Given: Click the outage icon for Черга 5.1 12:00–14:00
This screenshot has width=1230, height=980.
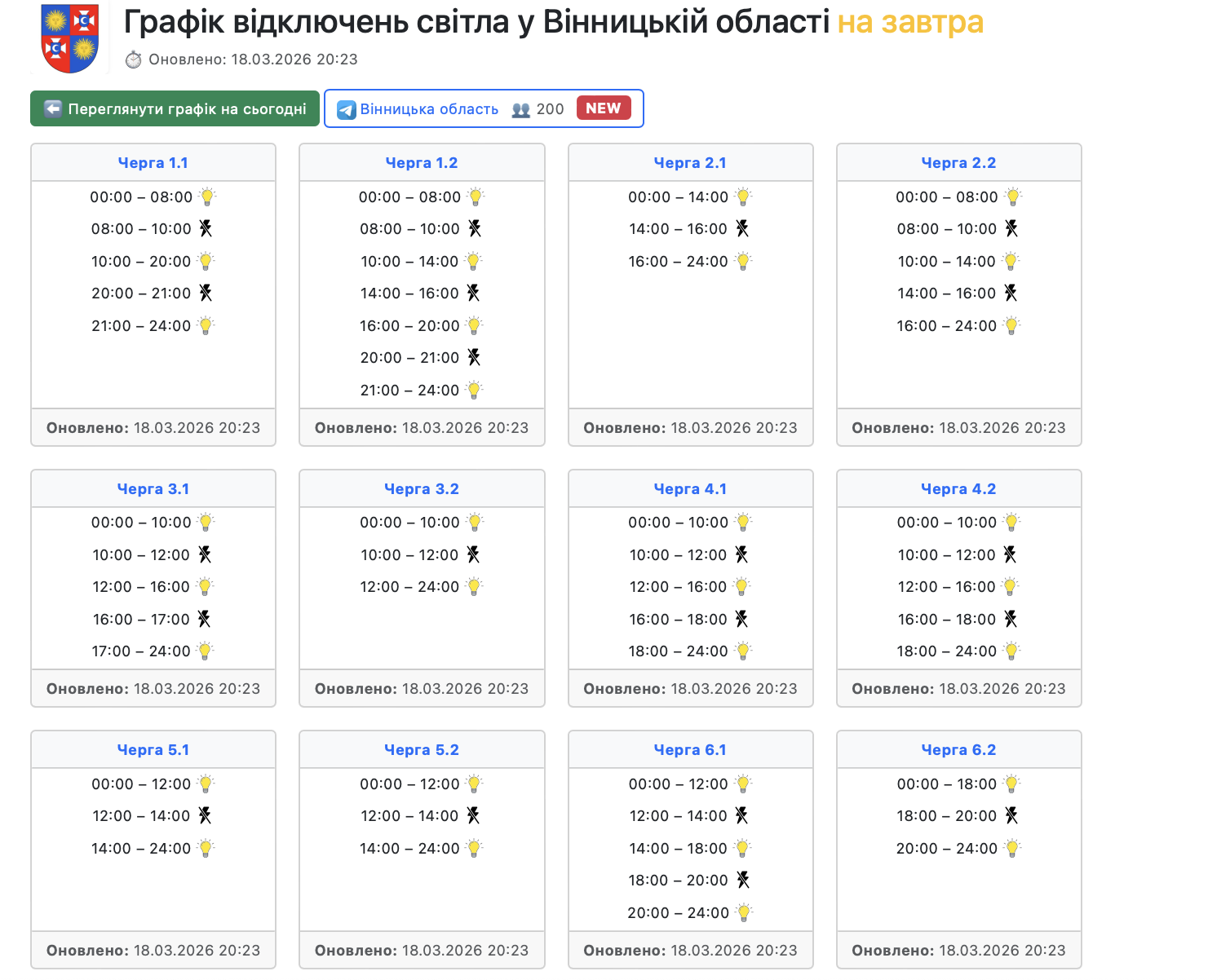Looking at the screenshot, I should [x=205, y=815].
